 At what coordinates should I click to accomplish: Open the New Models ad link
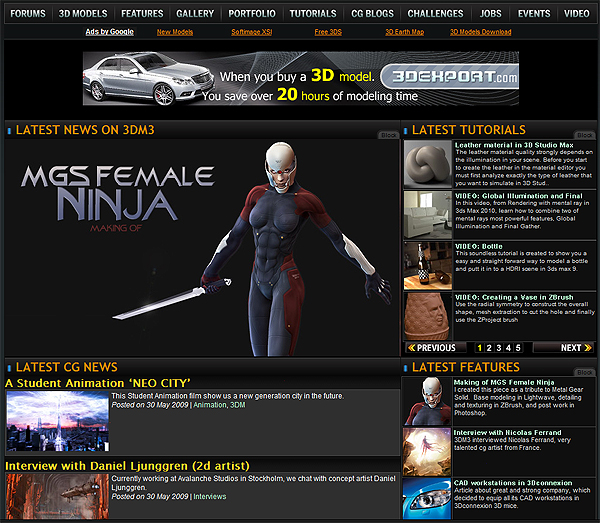point(174,32)
